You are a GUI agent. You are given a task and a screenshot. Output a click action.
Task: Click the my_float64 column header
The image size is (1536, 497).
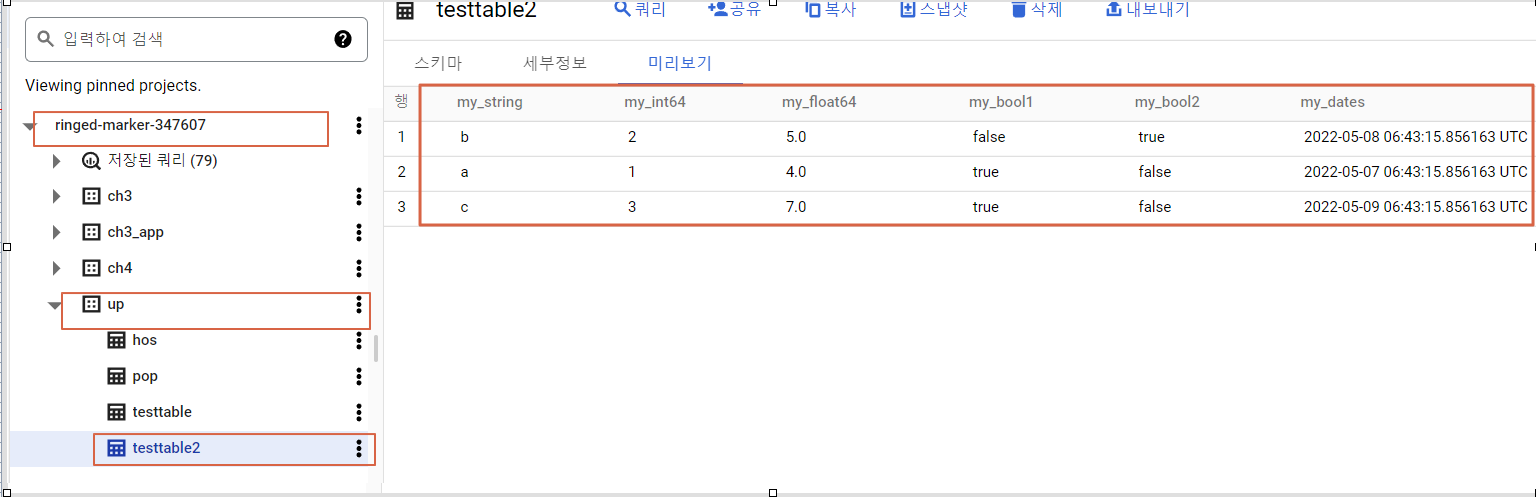point(819,102)
